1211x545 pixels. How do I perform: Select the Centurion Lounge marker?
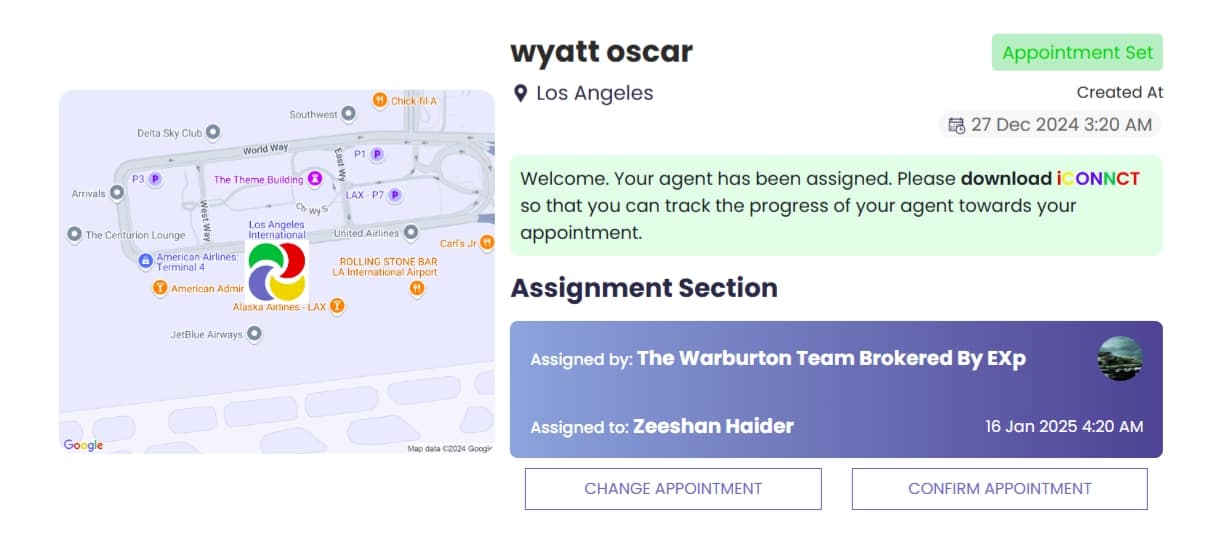74,235
